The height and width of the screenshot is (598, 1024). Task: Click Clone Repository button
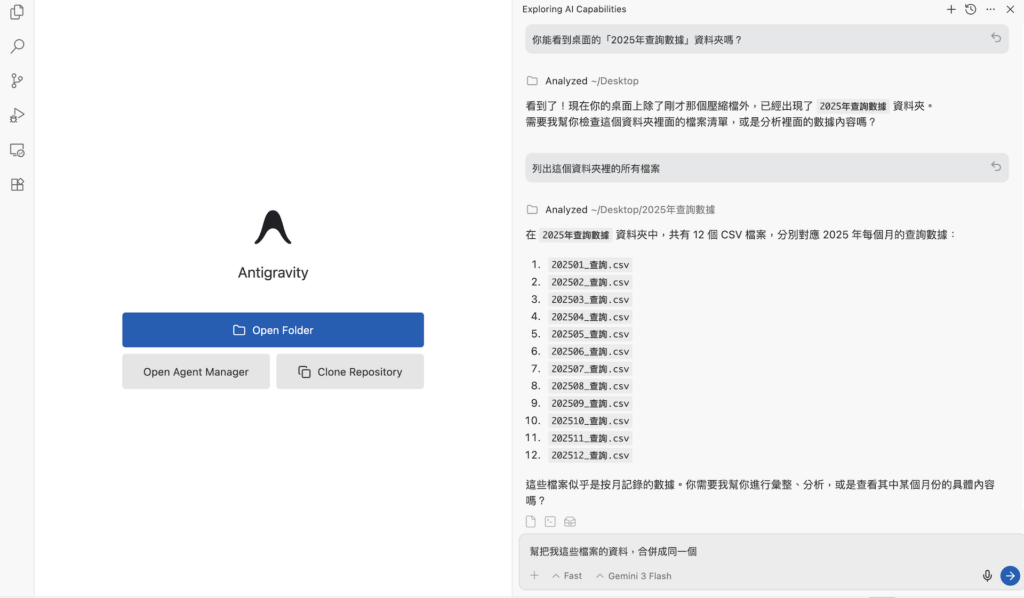click(x=350, y=371)
